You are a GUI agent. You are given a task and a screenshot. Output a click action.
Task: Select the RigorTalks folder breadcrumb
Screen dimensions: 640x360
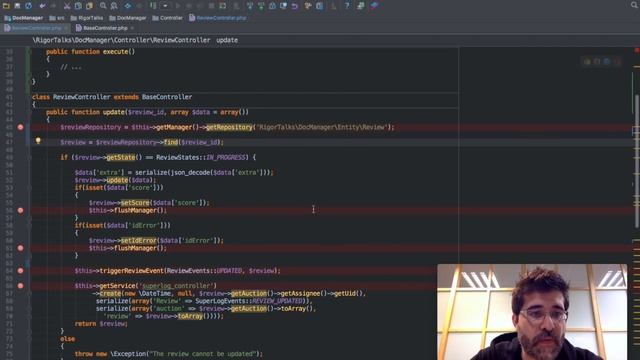pyautogui.click(x=87, y=18)
